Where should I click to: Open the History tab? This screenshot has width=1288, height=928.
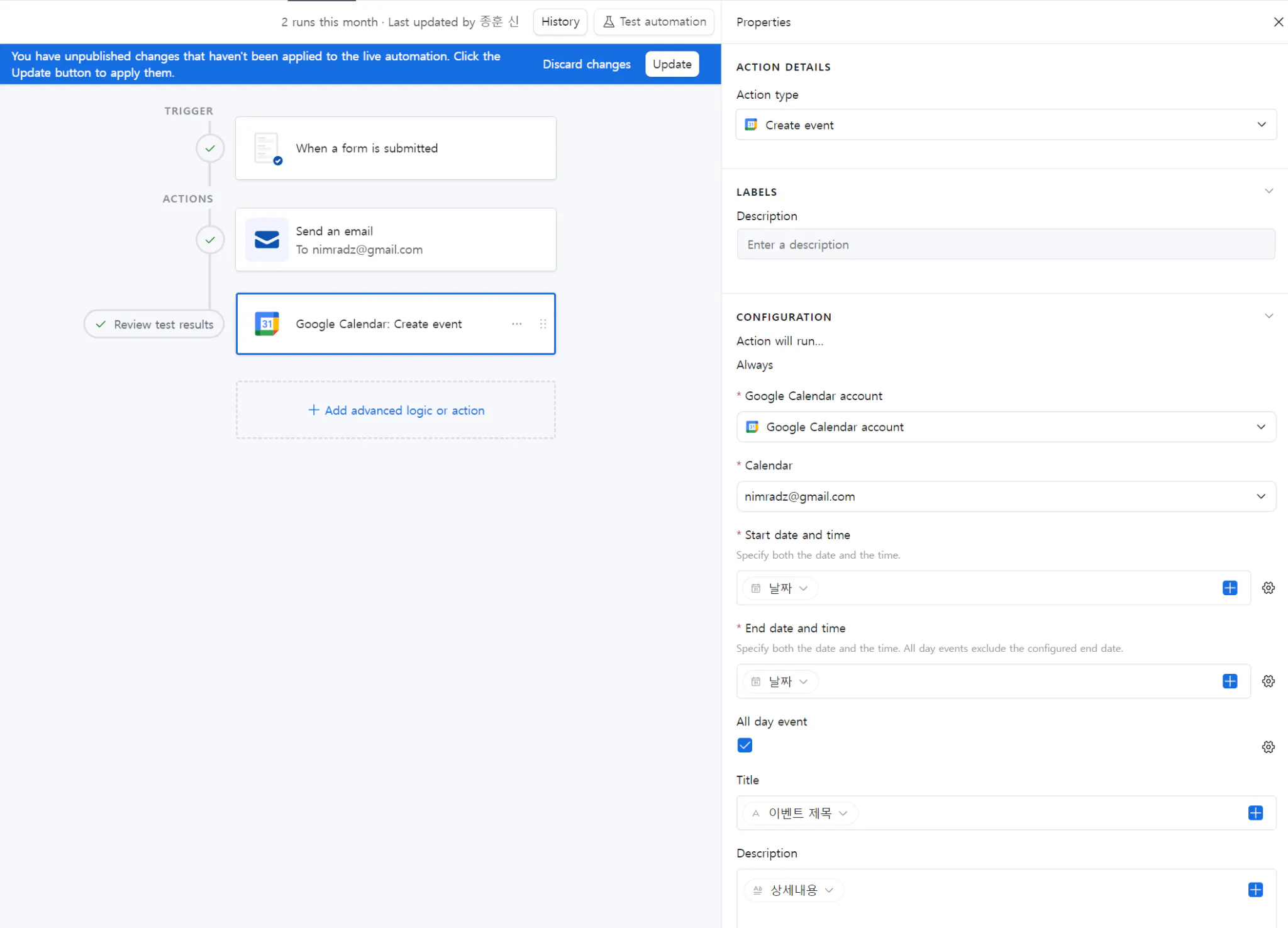(x=560, y=22)
